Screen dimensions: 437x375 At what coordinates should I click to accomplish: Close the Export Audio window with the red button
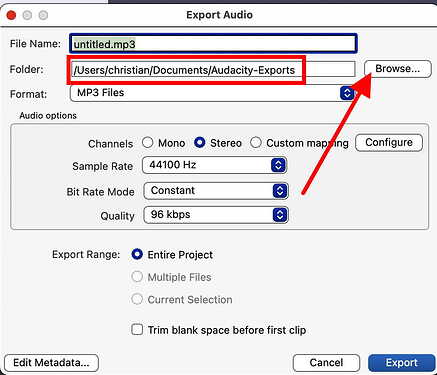coord(11,15)
